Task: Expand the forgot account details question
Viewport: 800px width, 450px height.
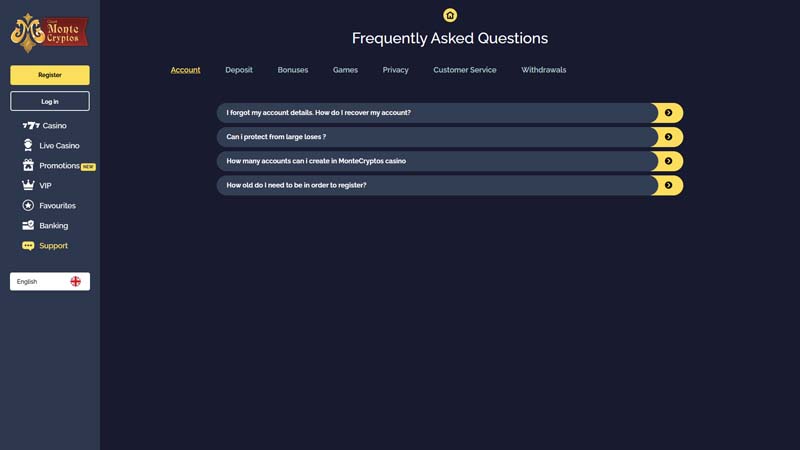Action: pos(667,113)
